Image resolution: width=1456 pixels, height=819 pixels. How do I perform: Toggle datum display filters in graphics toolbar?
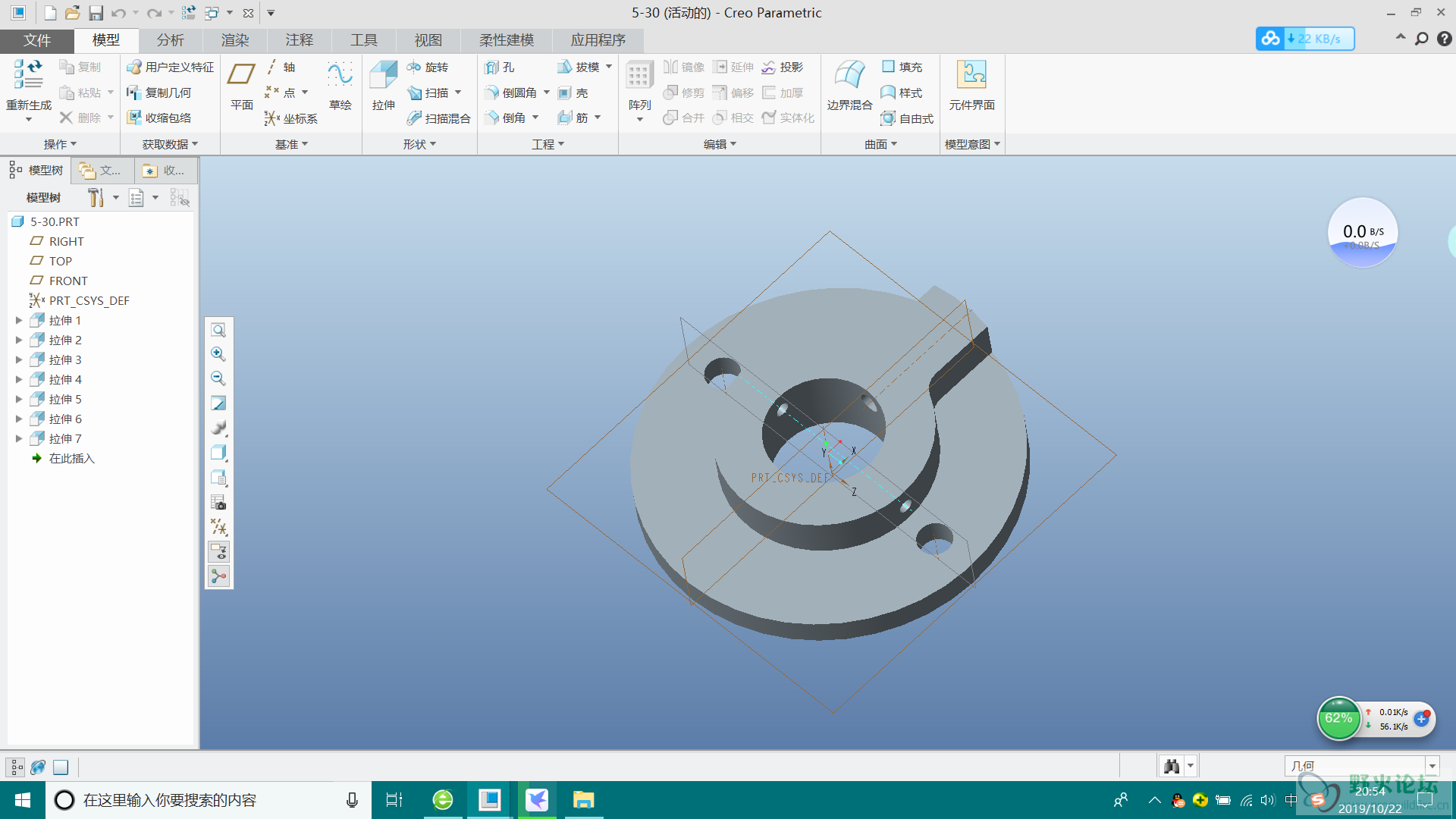pos(218,527)
